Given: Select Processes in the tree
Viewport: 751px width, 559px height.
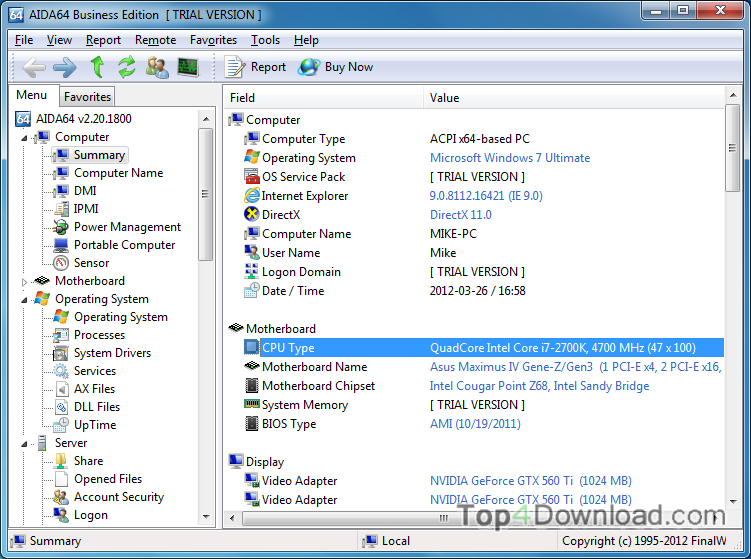Looking at the screenshot, I should point(99,335).
